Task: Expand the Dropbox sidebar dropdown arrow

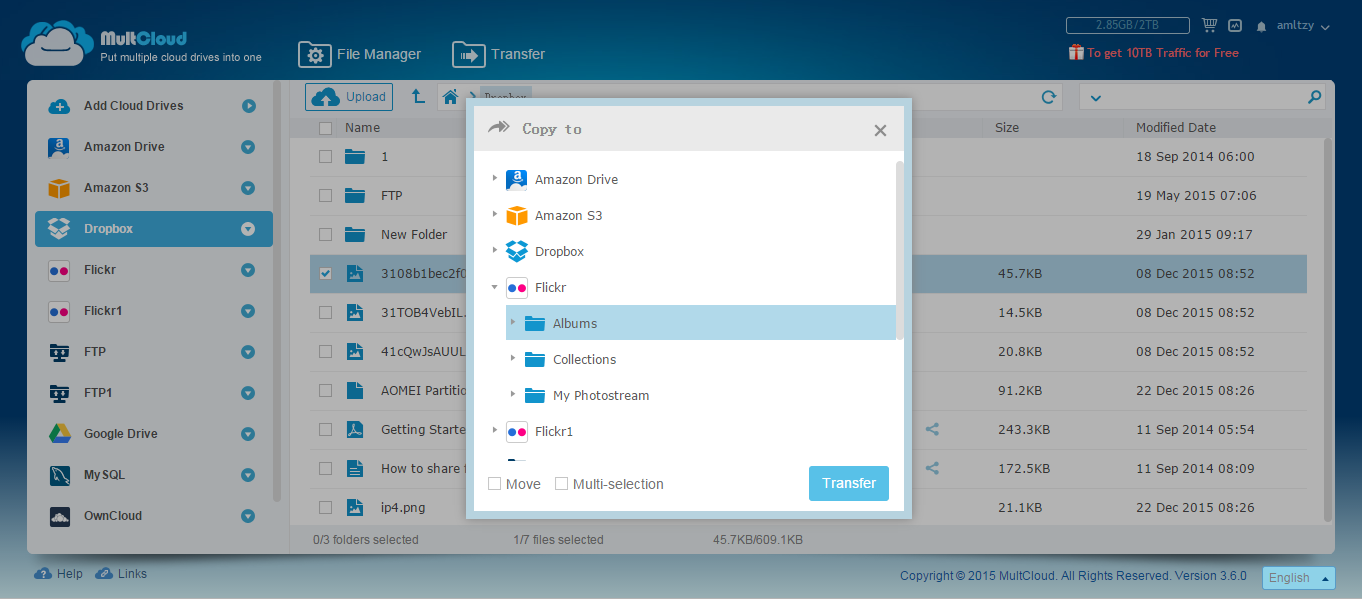Action: (x=248, y=229)
